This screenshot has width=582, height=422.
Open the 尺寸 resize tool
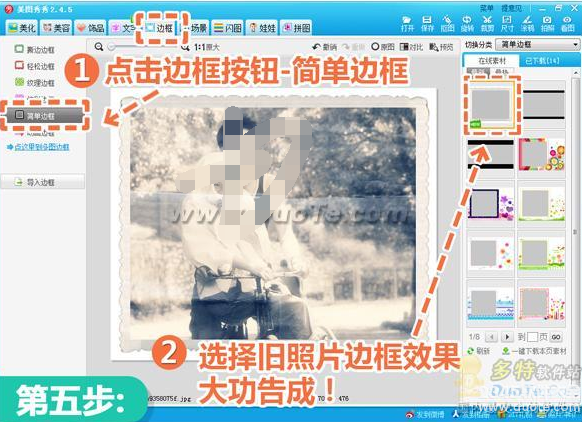(x=507, y=23)
